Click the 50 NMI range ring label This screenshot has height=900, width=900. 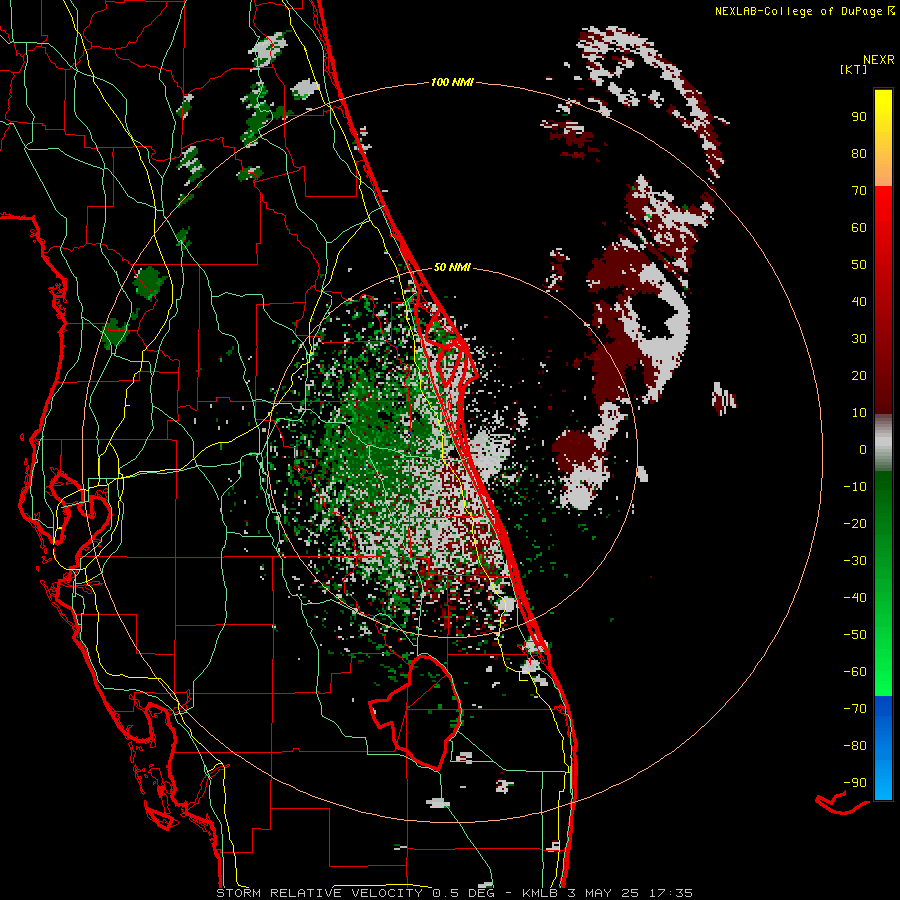click(452, 267)
